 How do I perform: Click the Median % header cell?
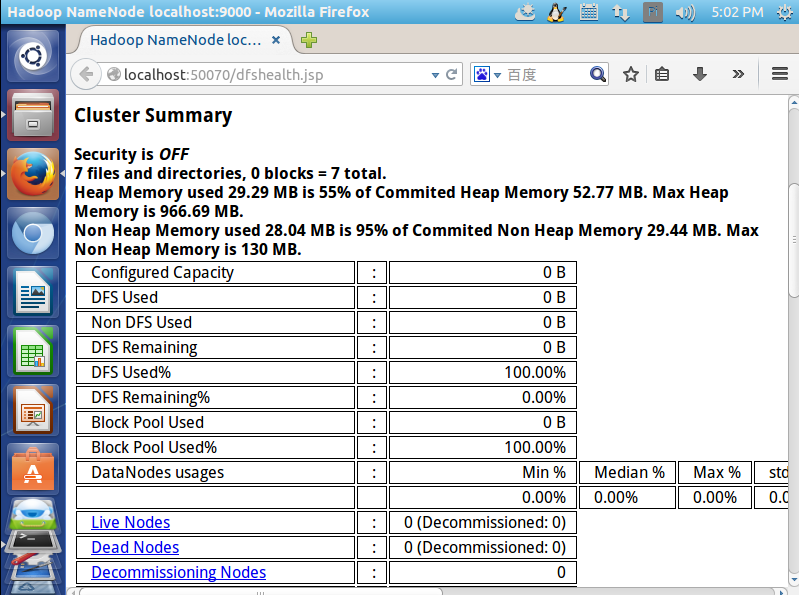pyautogui.click(x=627, y=472)
